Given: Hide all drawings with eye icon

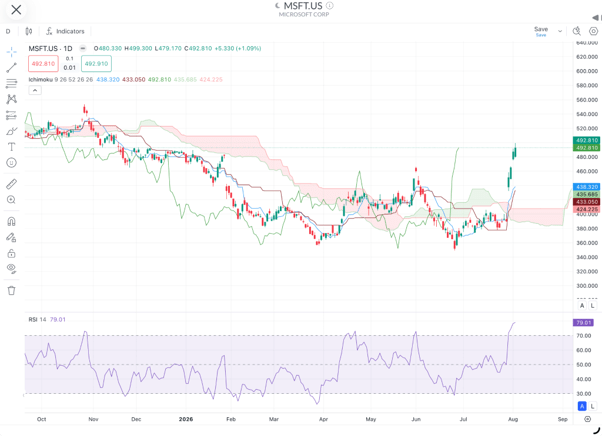Looking at the screenshot, I should (x=12, y=269).
